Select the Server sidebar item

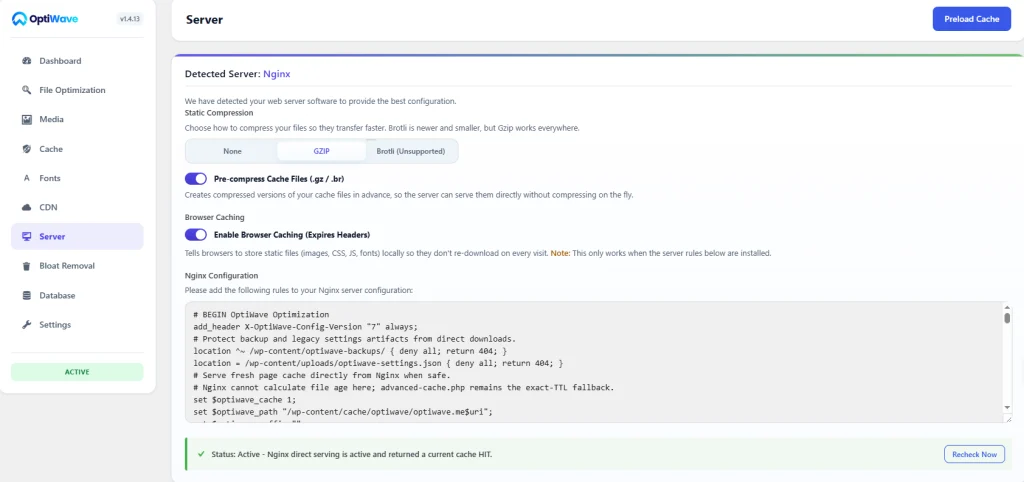tap(77, 236)
